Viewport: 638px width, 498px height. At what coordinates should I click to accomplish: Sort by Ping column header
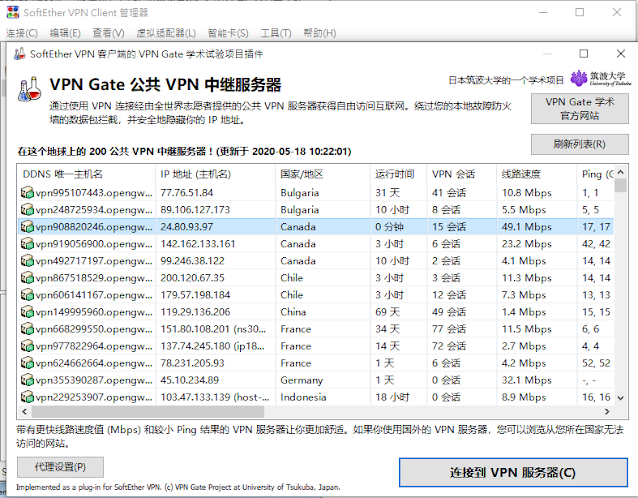(595, 174)
